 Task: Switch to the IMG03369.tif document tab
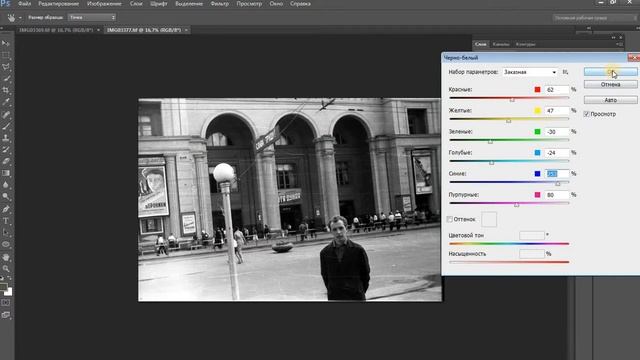pos(56,30)
